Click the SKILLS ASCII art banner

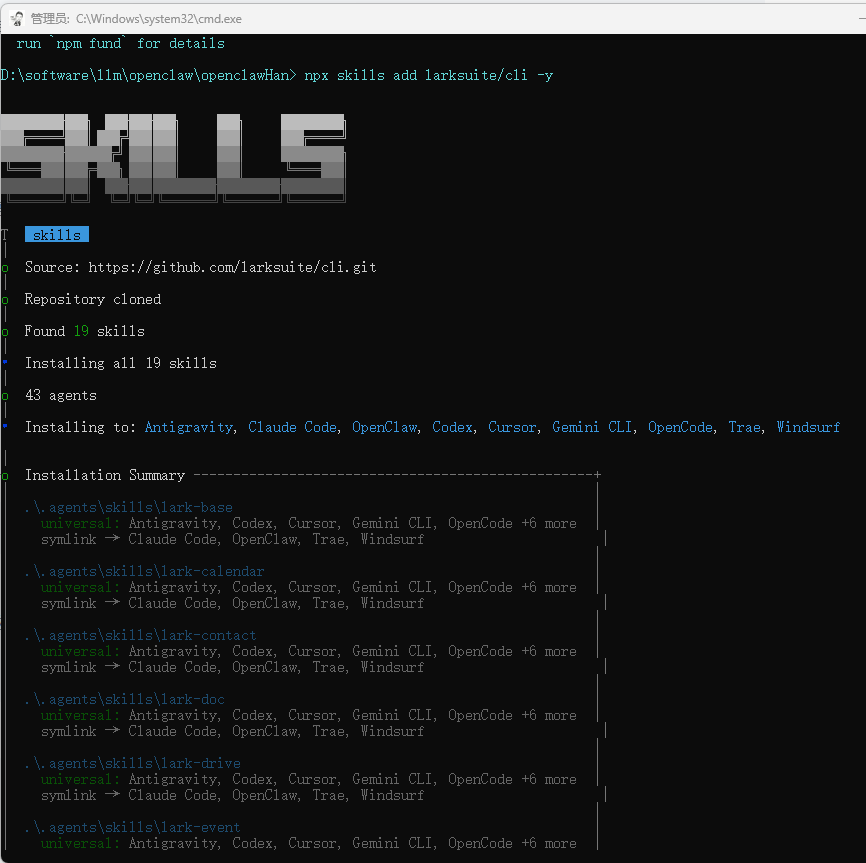click(173, 155)
